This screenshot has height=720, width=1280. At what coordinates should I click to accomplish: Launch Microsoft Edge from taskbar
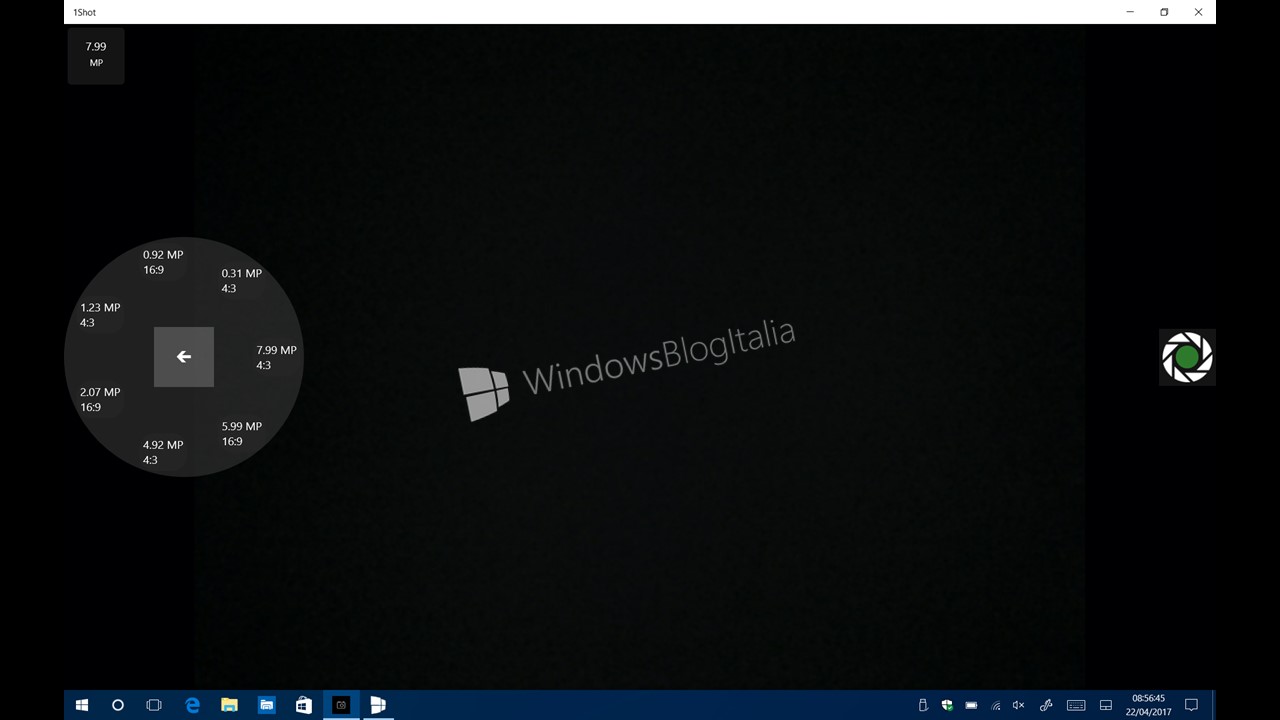pos(192,705)
